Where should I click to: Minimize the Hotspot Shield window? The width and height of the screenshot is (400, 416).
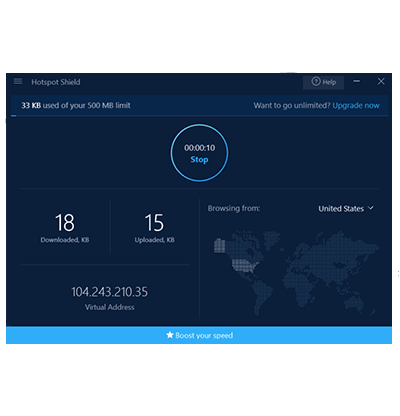357,81
